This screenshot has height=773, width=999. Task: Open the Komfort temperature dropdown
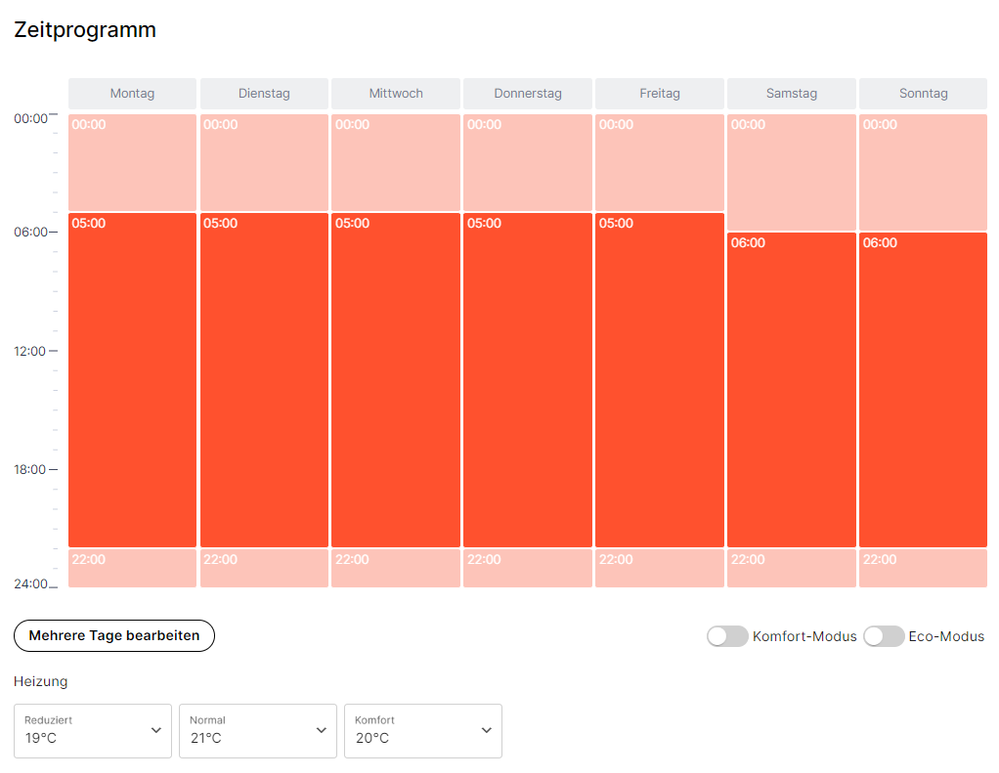coord(423,731)
